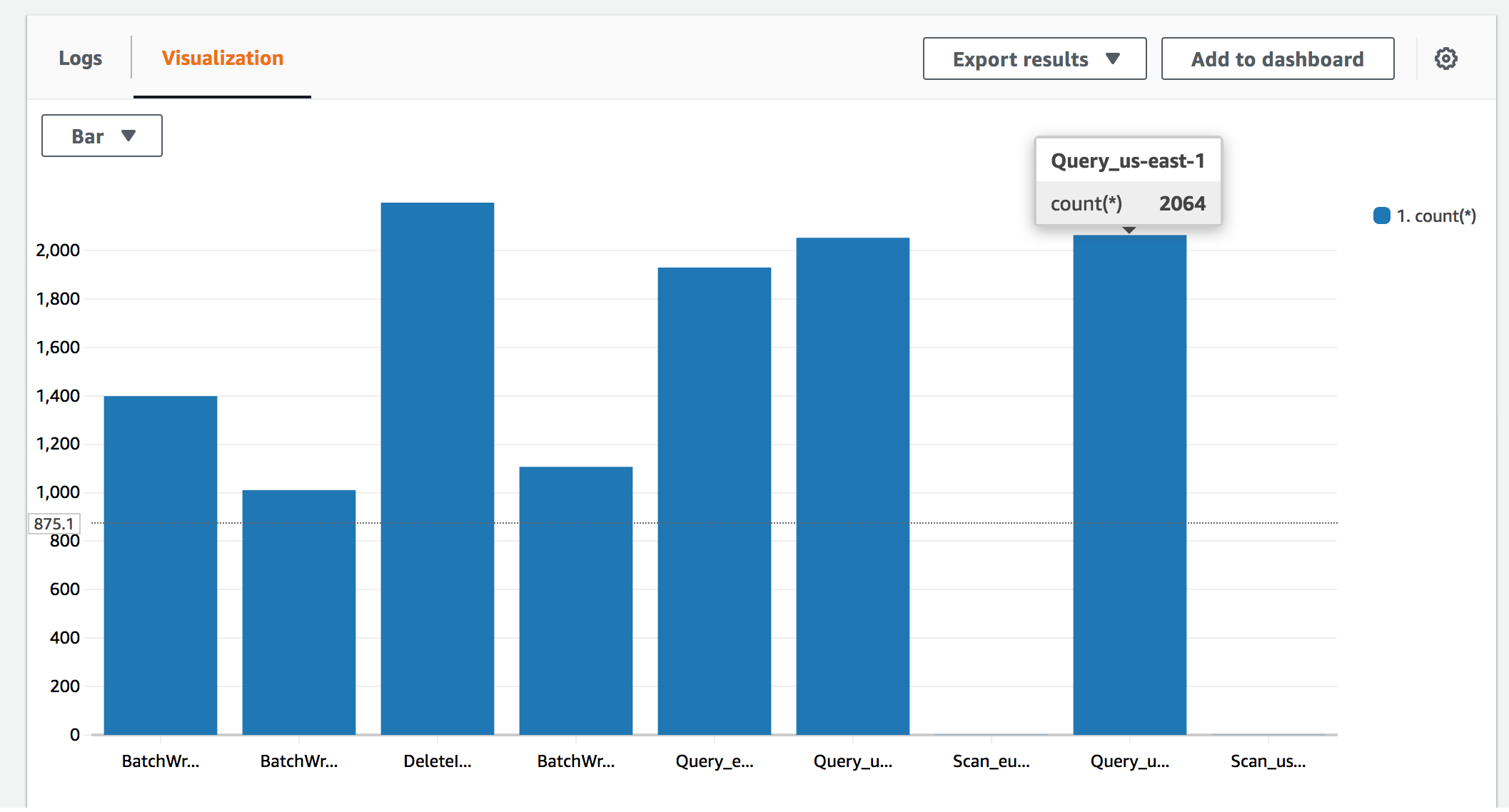Open the settings gear icon
The height and width of the screenshot is (812, 1509).
(1446, 59)
